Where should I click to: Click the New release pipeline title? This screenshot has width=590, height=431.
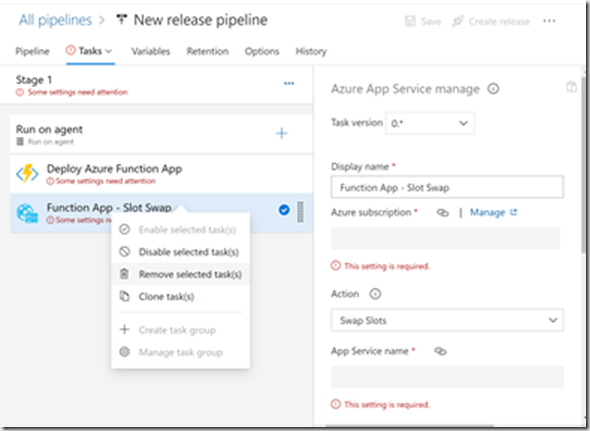(x=201, y=20)
